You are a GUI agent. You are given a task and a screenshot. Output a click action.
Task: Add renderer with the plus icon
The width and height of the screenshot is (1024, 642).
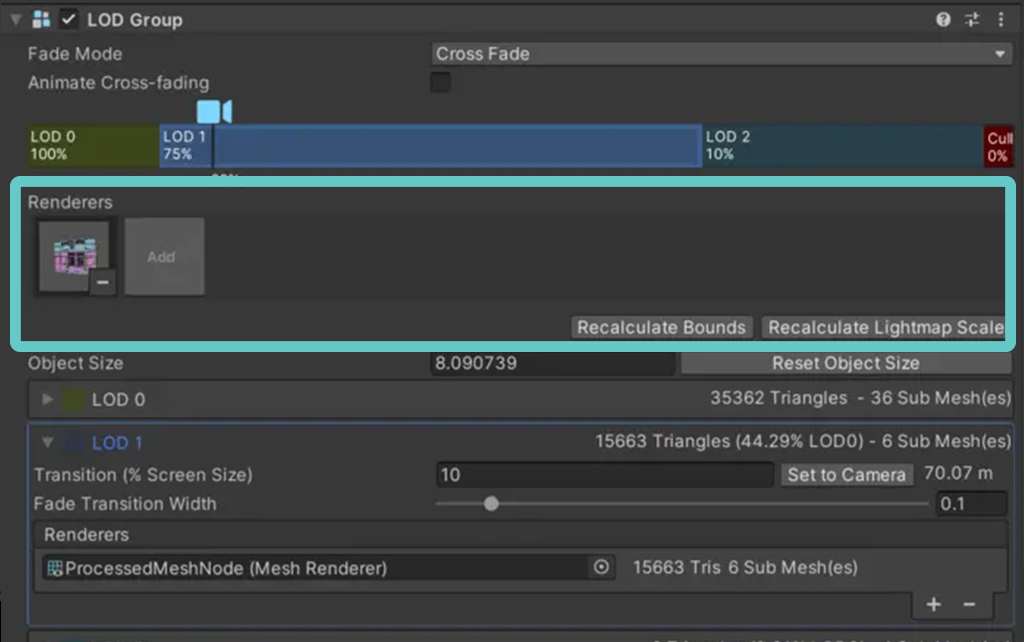933,604
